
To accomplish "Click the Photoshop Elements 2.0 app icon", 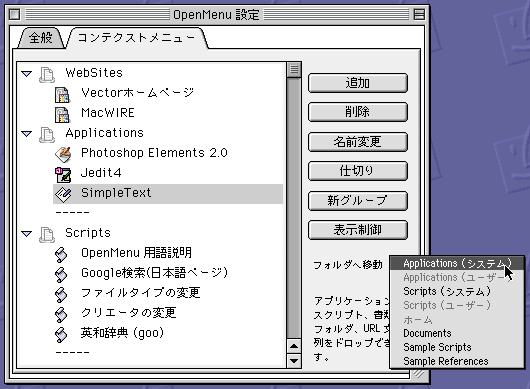I will click(63, 154).
